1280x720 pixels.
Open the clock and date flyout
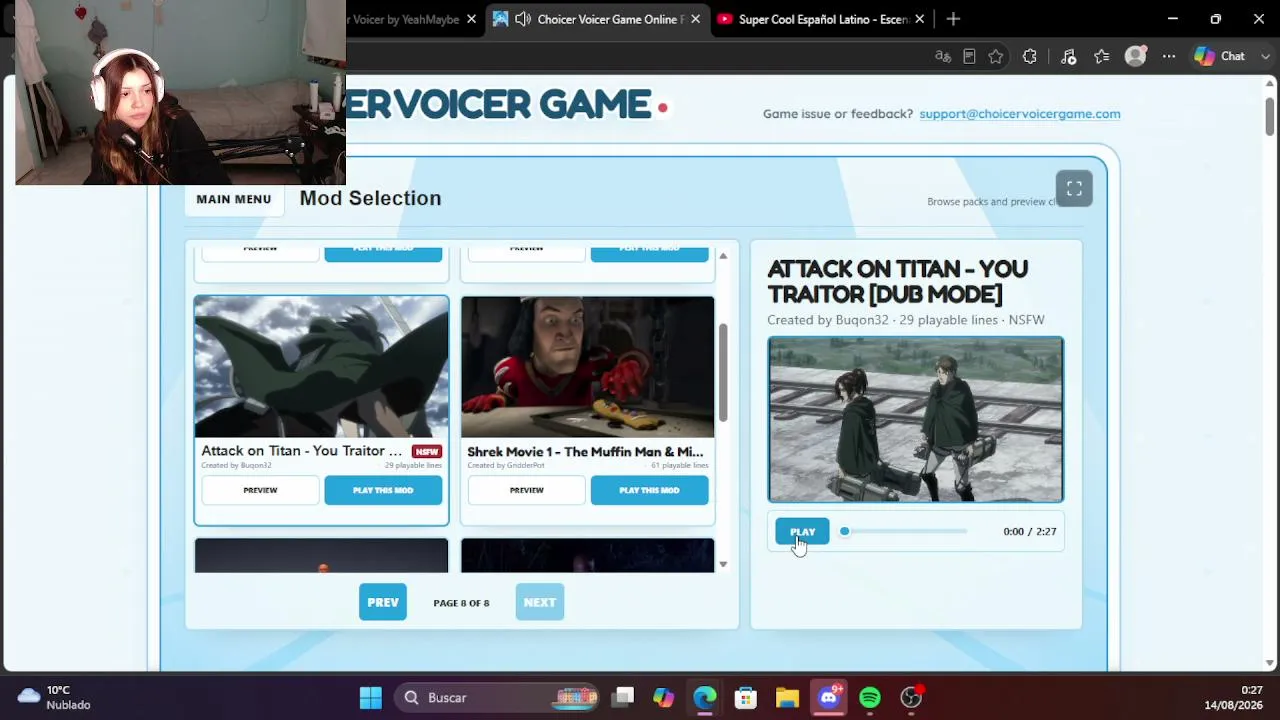1233,697
